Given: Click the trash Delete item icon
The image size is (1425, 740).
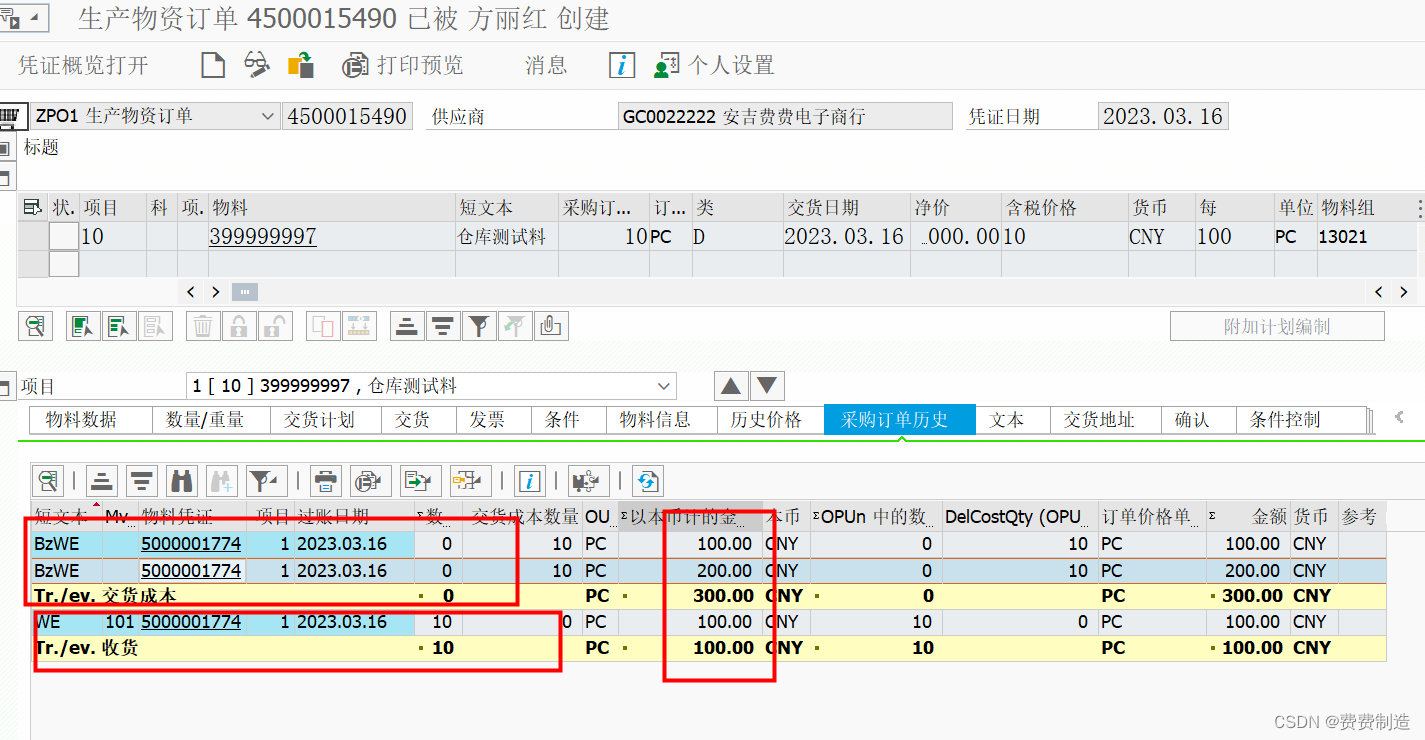Looking at the screenshot, I should (203, 326).
